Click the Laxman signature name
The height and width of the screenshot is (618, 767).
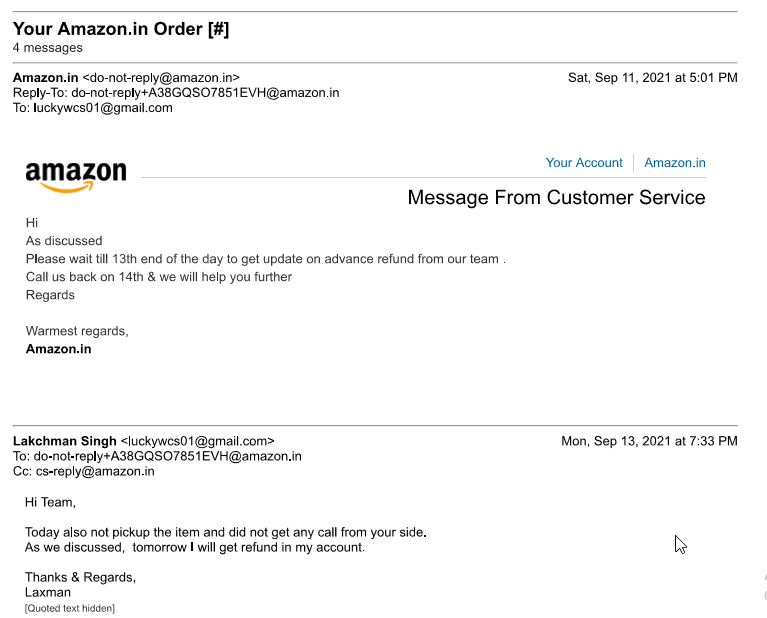coord(48,592)
